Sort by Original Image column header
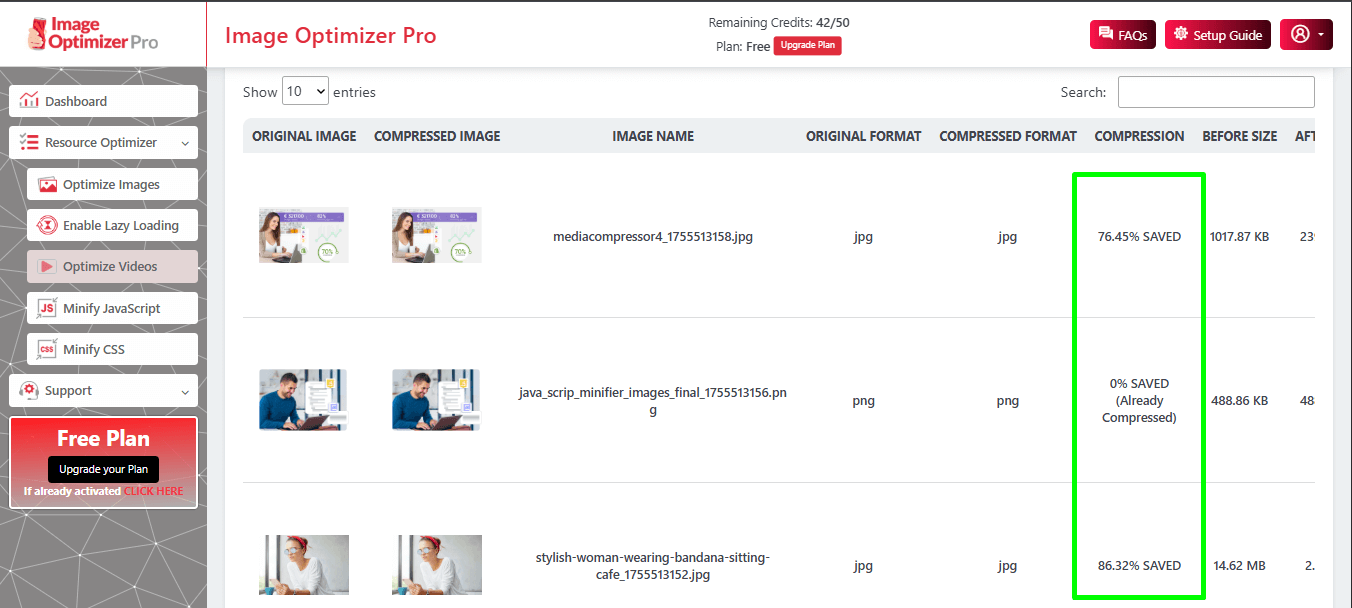 (x=304, y=136)
